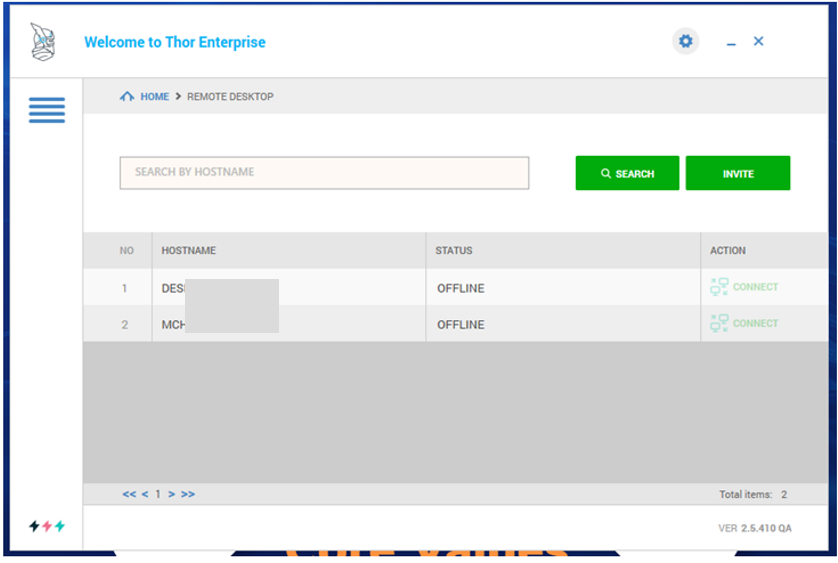Click OFFLINE status in row 1
Screen dimensions: 838x563
click(461, 288)
